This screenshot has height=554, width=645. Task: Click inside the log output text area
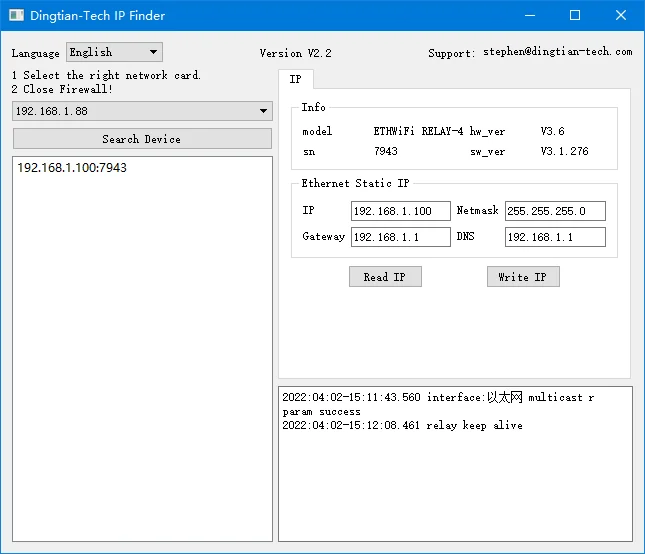pos(455,480)
